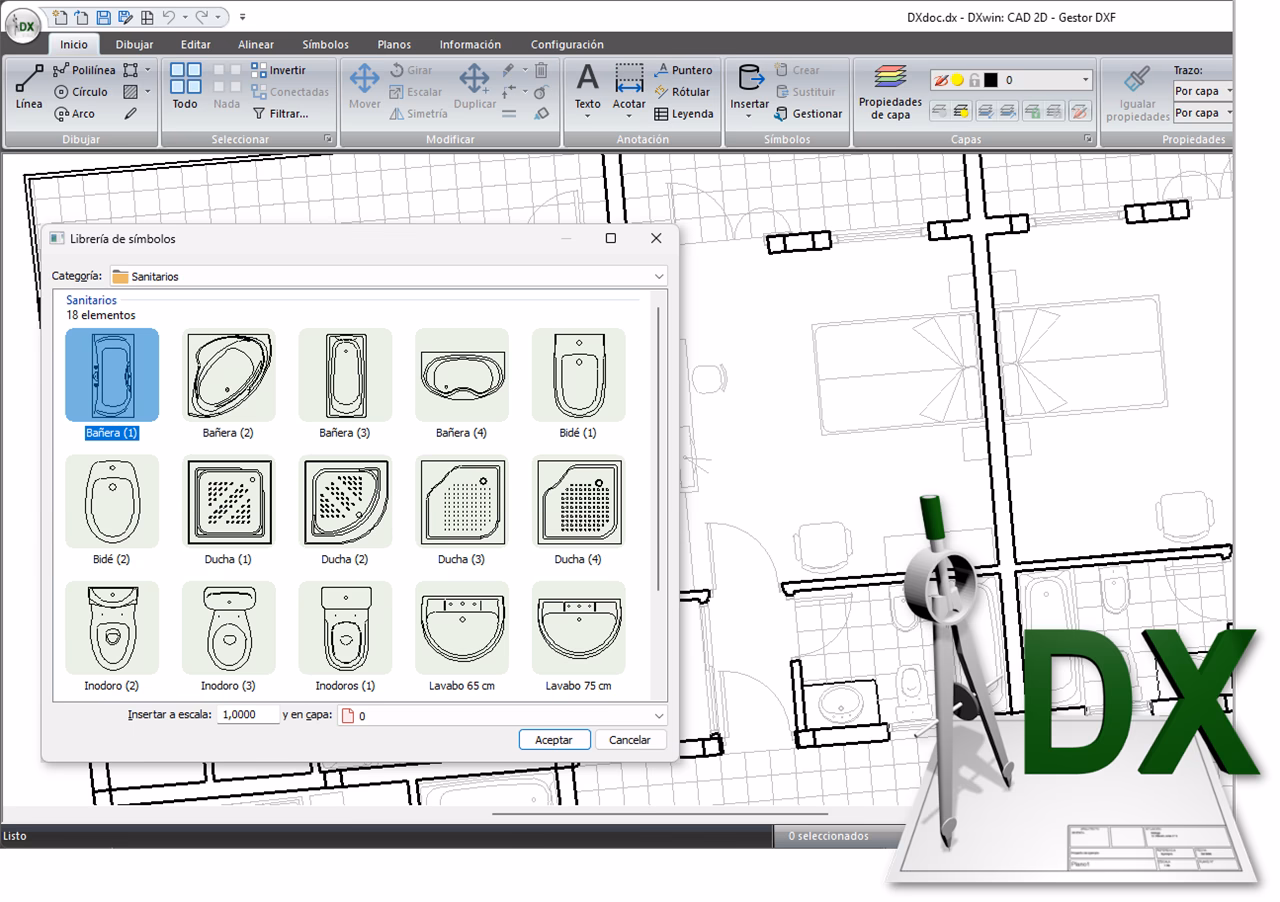Image resolution: width=1280 pixels, height=902 pixels.
Task: Click the eraser icon in Modificar
Action: (541, 114)
